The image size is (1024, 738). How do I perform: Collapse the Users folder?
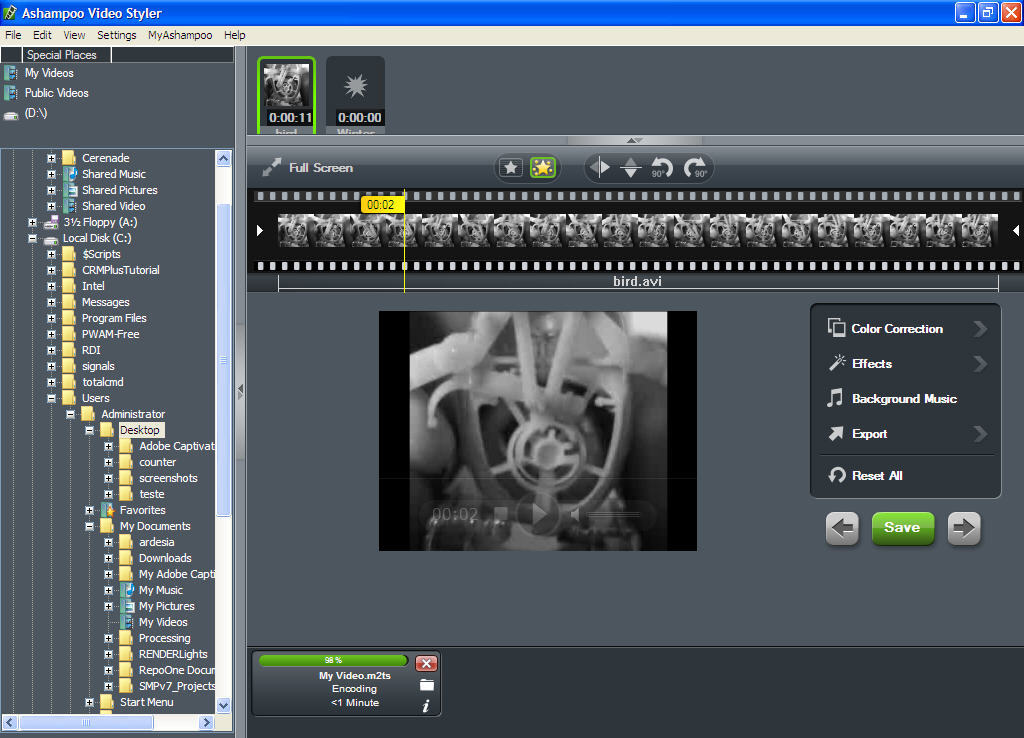coord(52,398)
